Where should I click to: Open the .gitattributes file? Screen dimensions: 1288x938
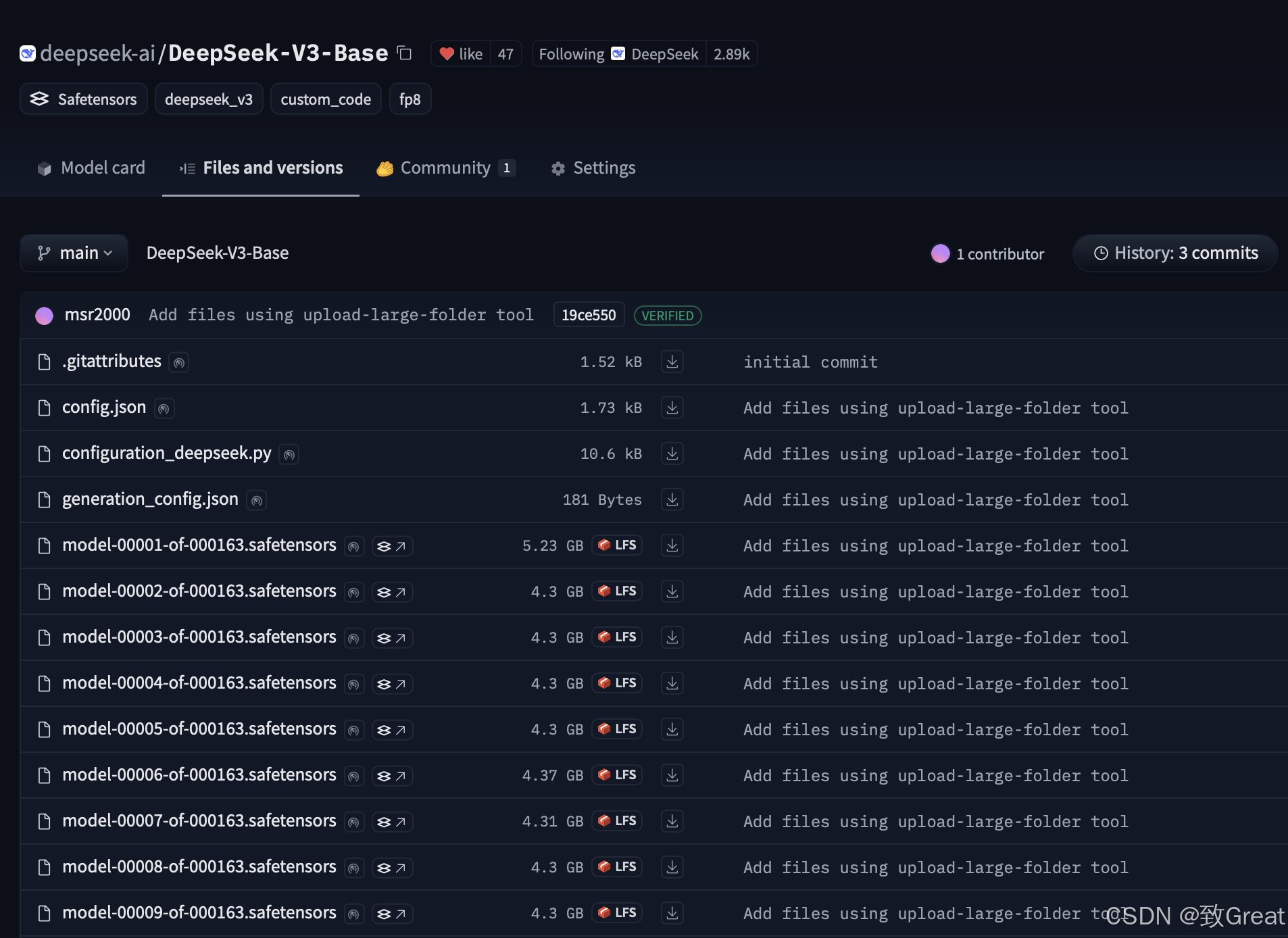(x=112, y=362)
